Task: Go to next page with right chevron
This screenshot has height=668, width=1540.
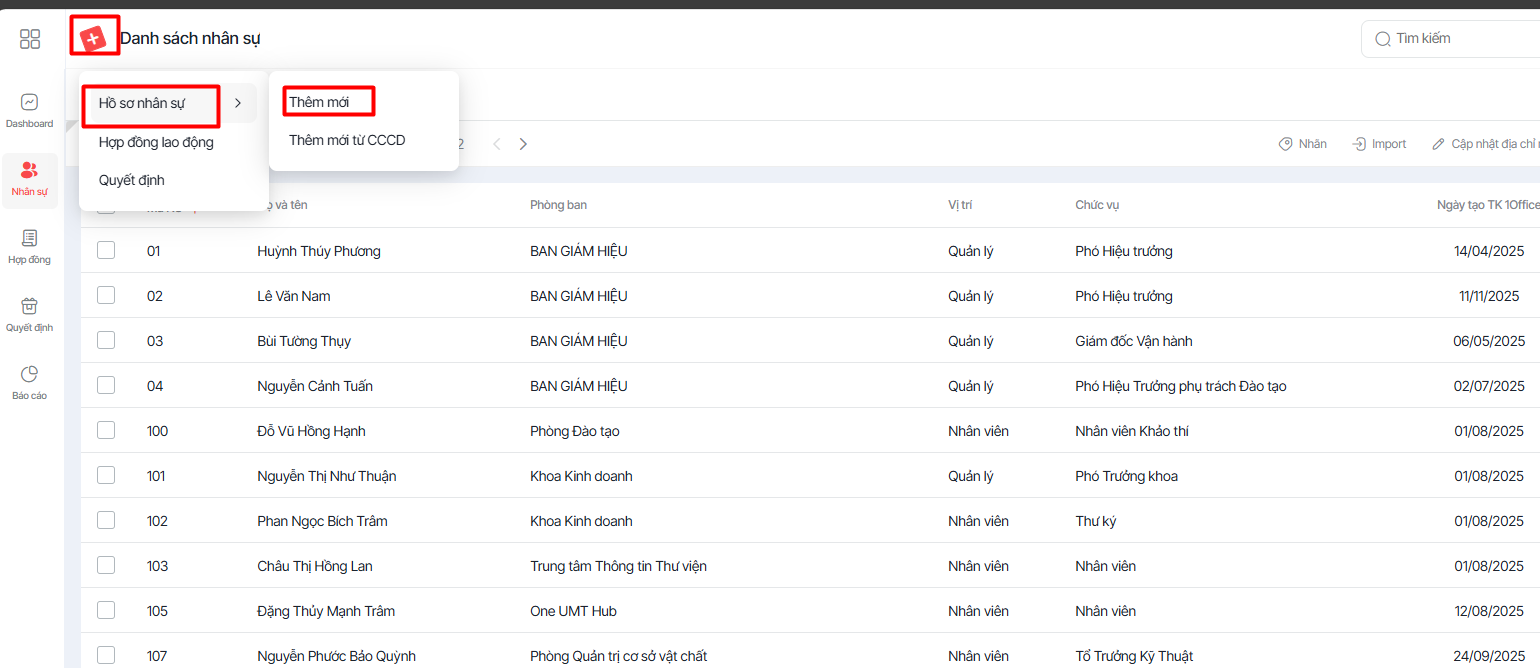Action: point(523,144)
